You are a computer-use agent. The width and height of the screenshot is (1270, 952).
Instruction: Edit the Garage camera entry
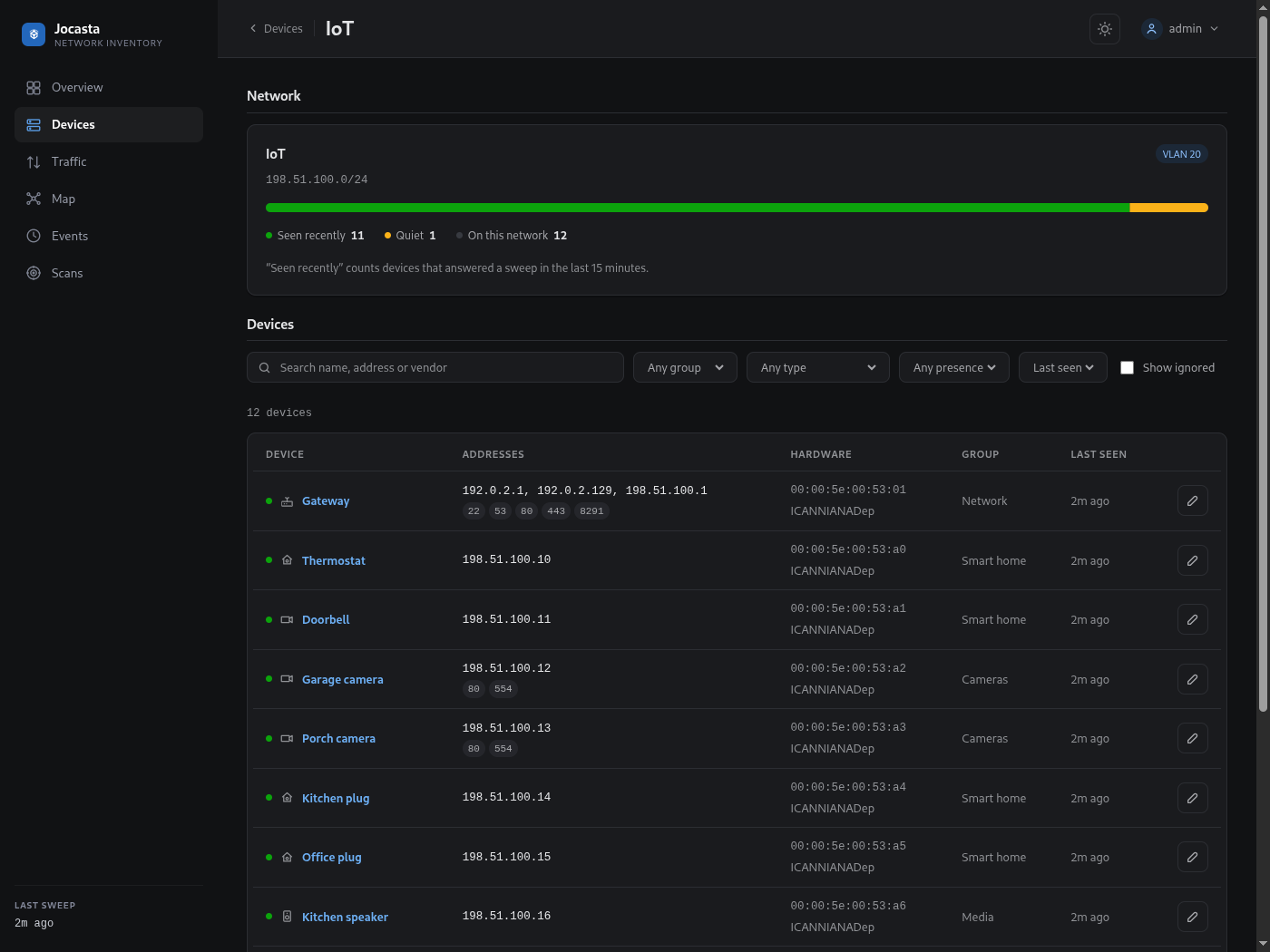1193,679
